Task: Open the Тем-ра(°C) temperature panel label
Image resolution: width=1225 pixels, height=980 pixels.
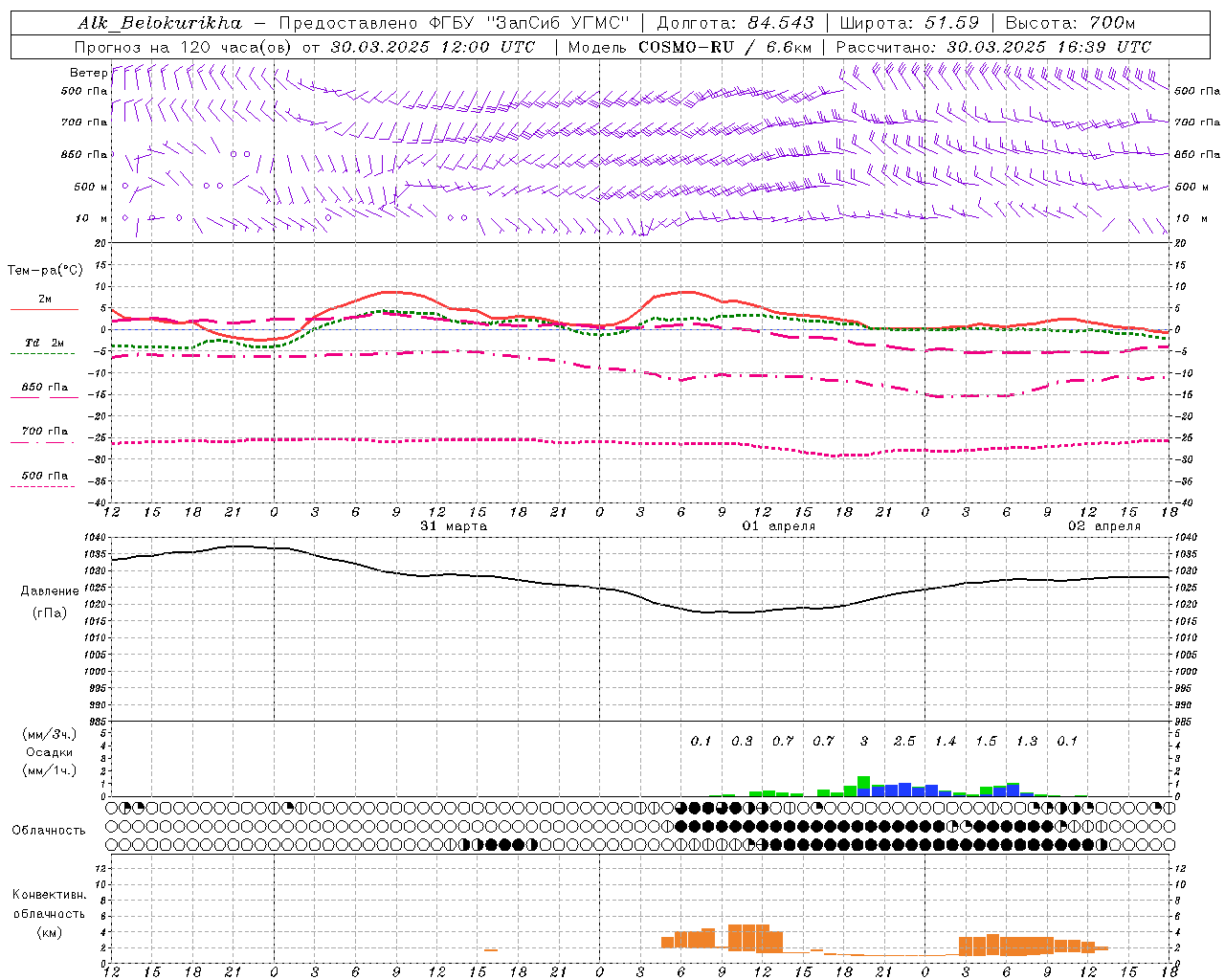Action: click(x=45, y=271)
